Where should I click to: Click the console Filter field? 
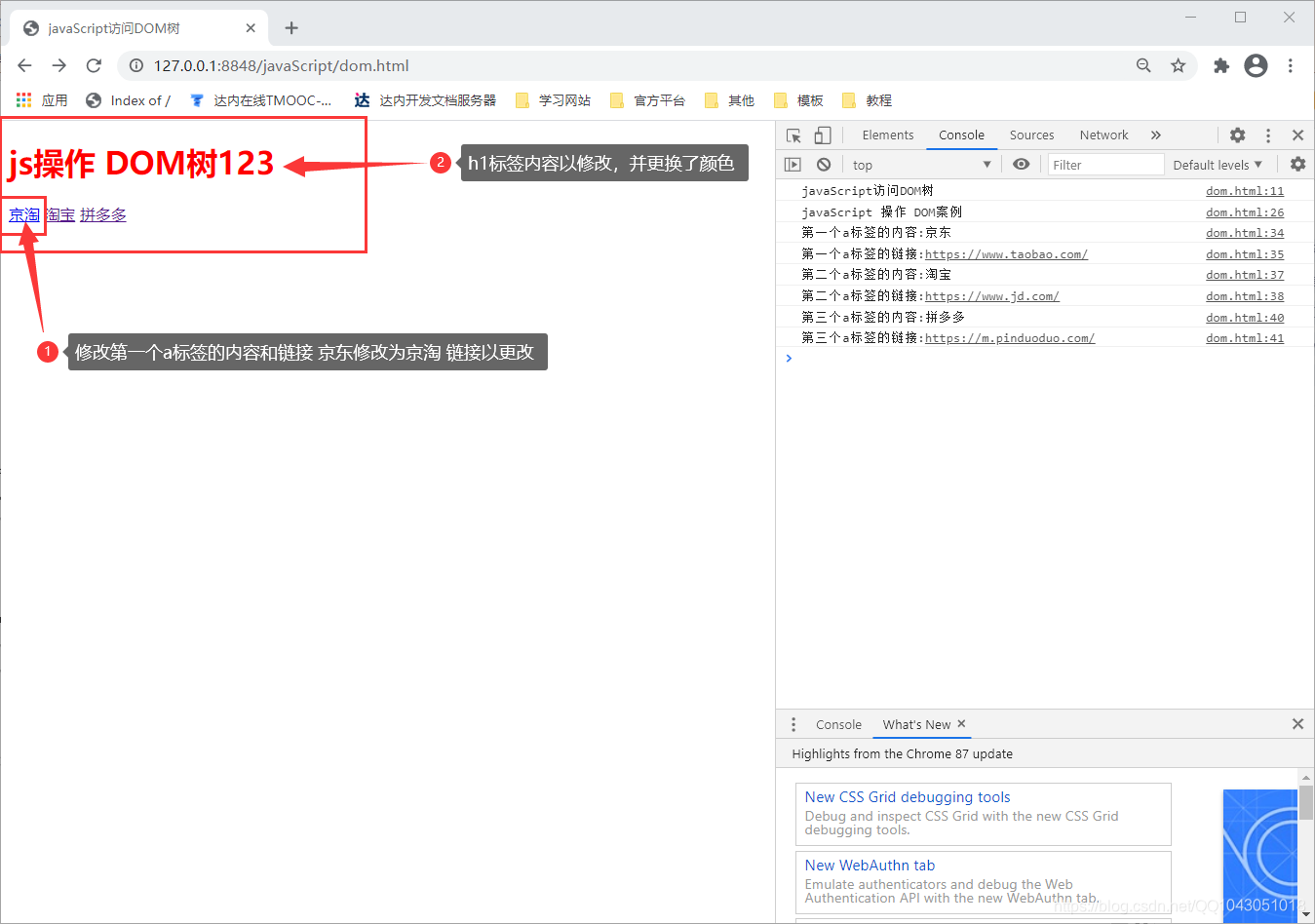point(1105,165)
